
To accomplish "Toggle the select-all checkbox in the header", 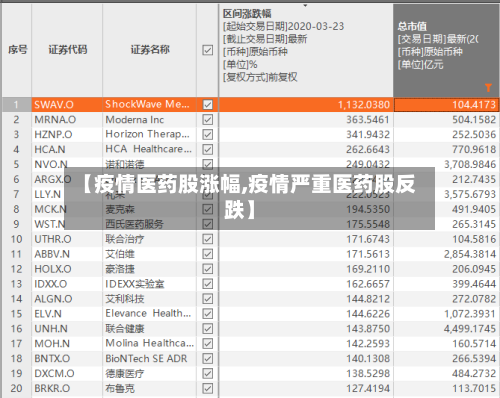I will click(x=208, y=50).
